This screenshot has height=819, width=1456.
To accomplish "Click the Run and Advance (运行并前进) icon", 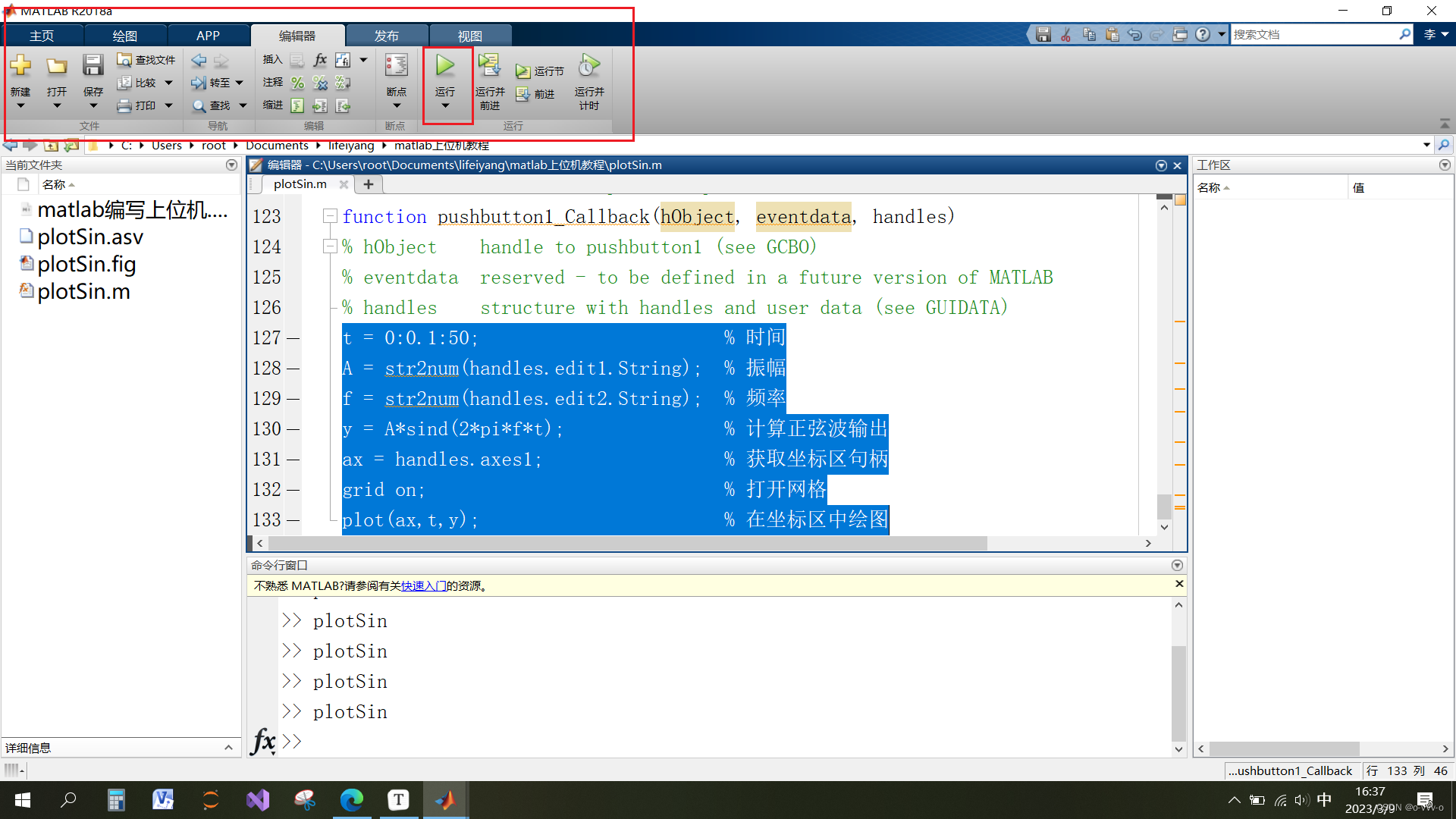I will (489, 66).
